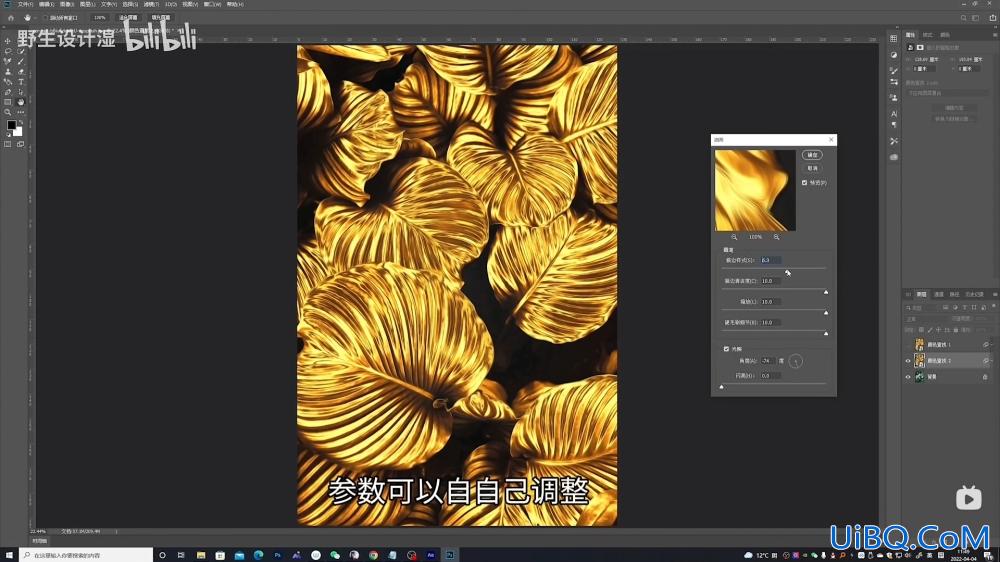Click the lock icon on the 背景 layer
This screenshot has width=1000, height=562.
click(985, 377)
